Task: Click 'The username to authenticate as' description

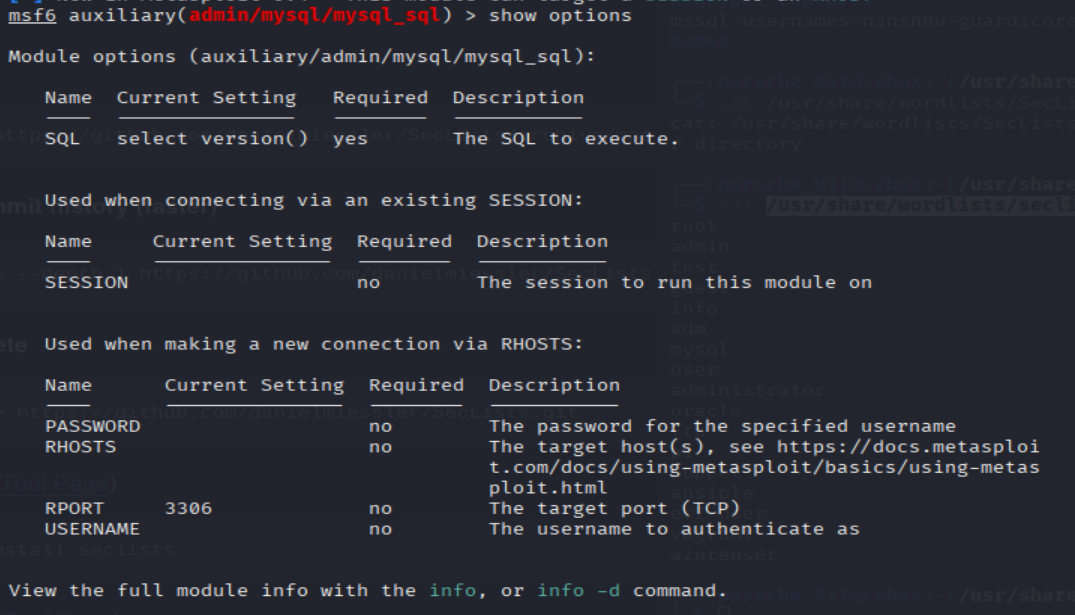Action: [674, 529]
